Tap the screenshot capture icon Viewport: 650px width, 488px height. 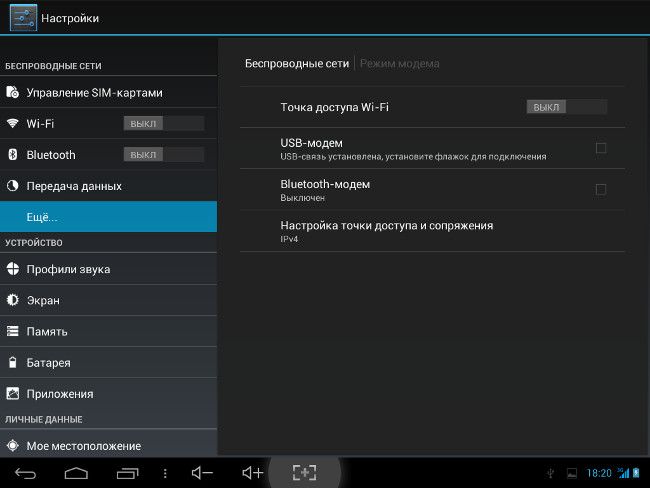[304, 473]
